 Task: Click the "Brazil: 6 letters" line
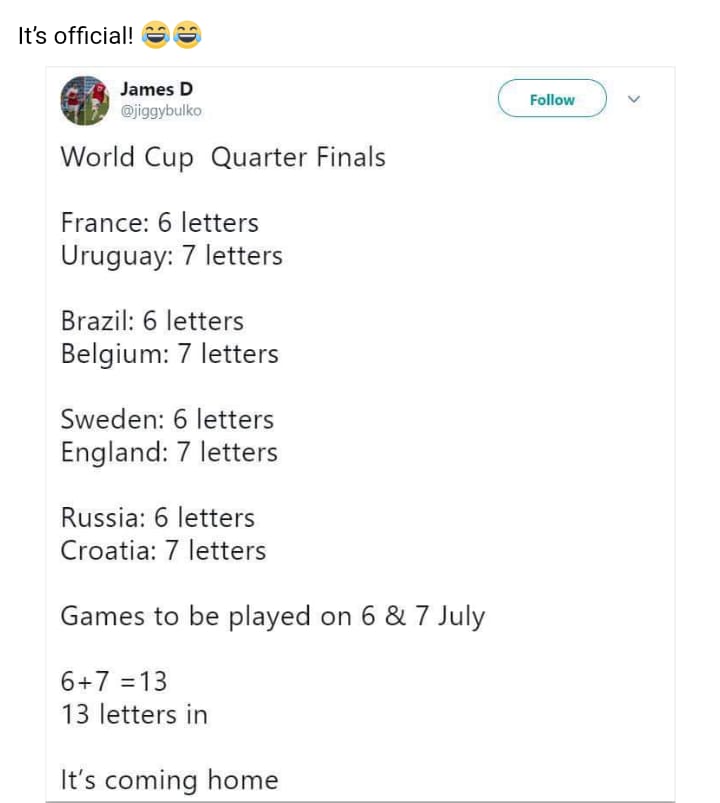click(x=152, y=321)
